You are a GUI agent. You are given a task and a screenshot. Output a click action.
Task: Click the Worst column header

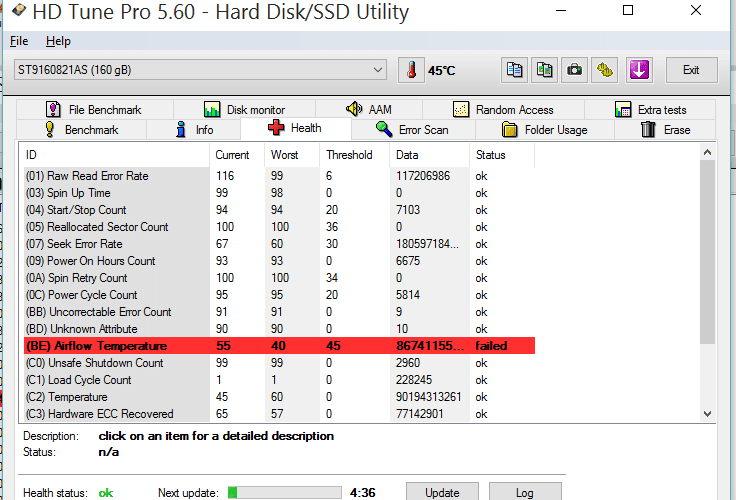(292, 155)
